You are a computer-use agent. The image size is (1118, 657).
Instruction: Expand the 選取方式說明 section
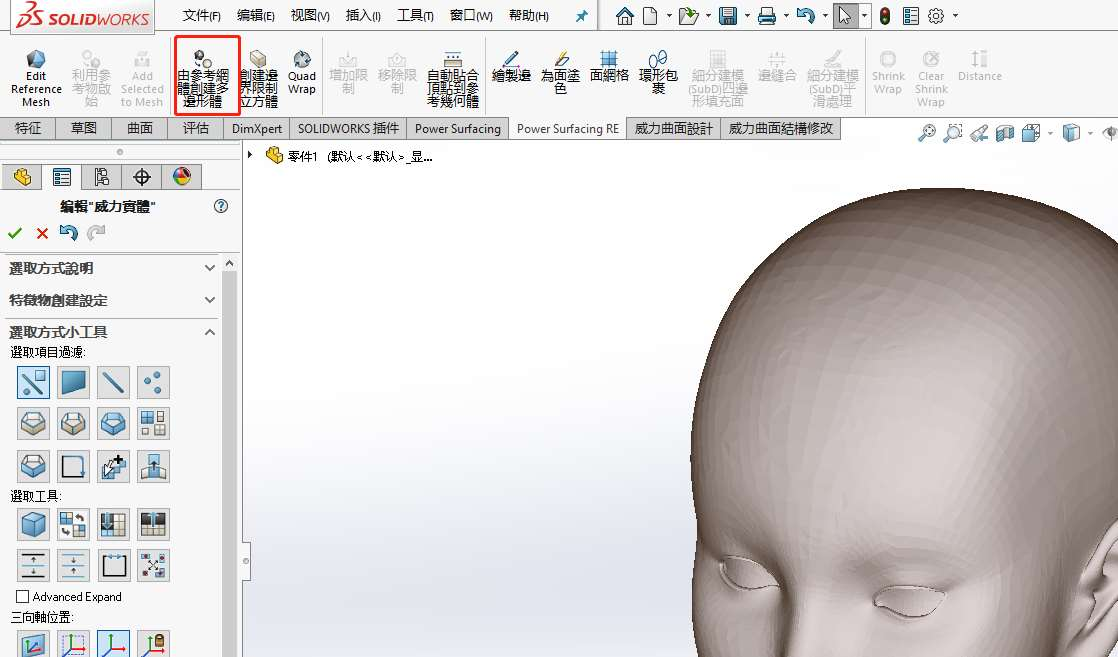click(x=209, y=268)
